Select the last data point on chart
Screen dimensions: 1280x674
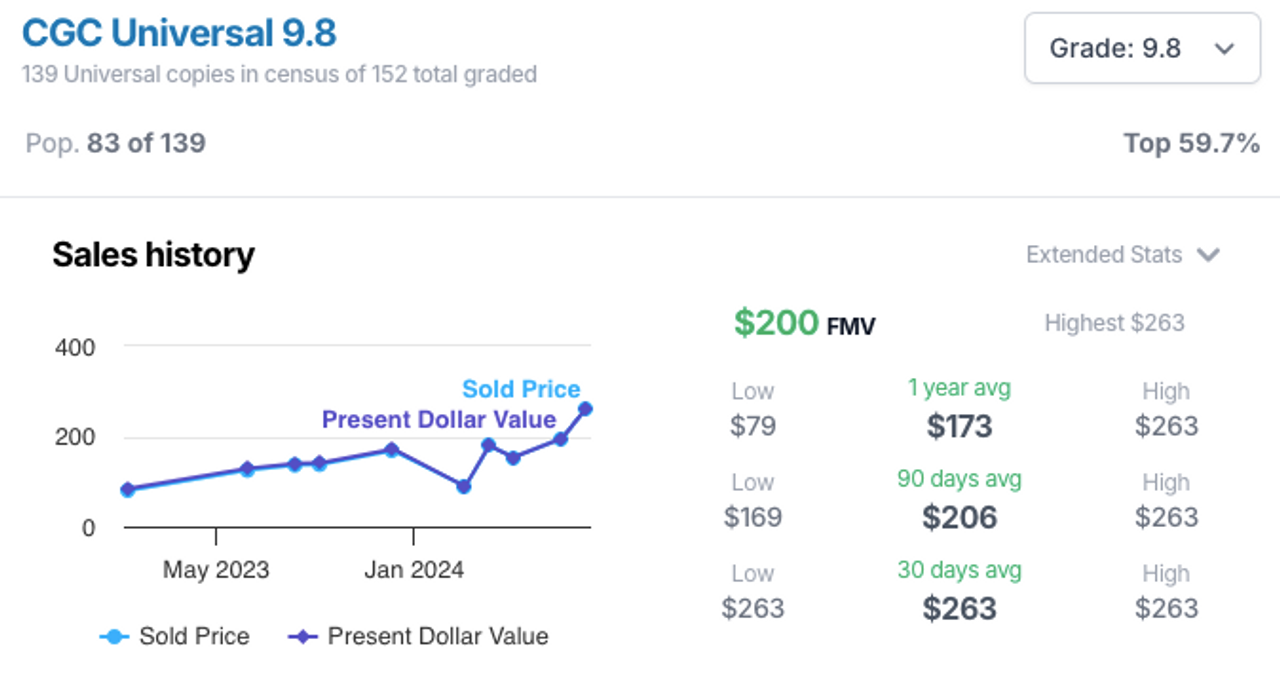585,408
